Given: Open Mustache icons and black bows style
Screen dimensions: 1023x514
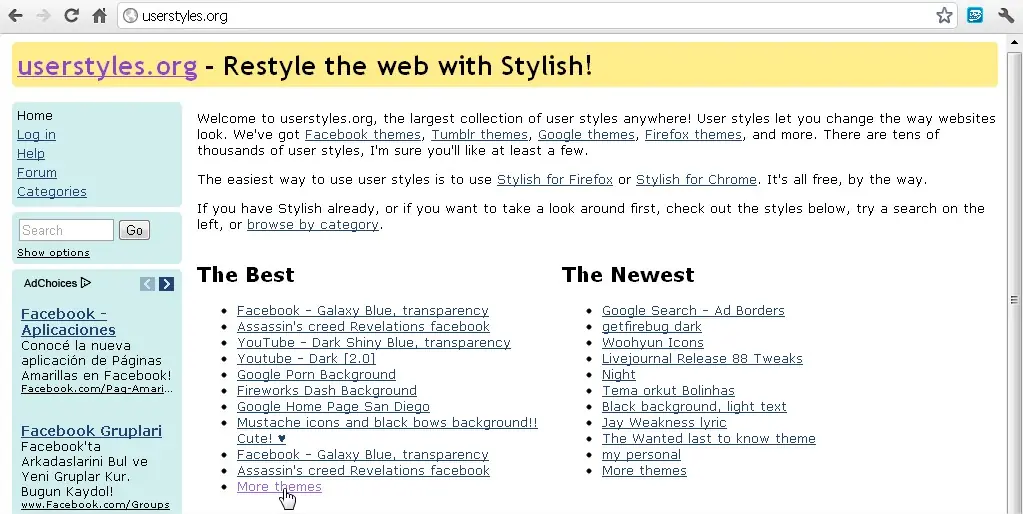Looking at the screenshot, I should click(388, 431).
